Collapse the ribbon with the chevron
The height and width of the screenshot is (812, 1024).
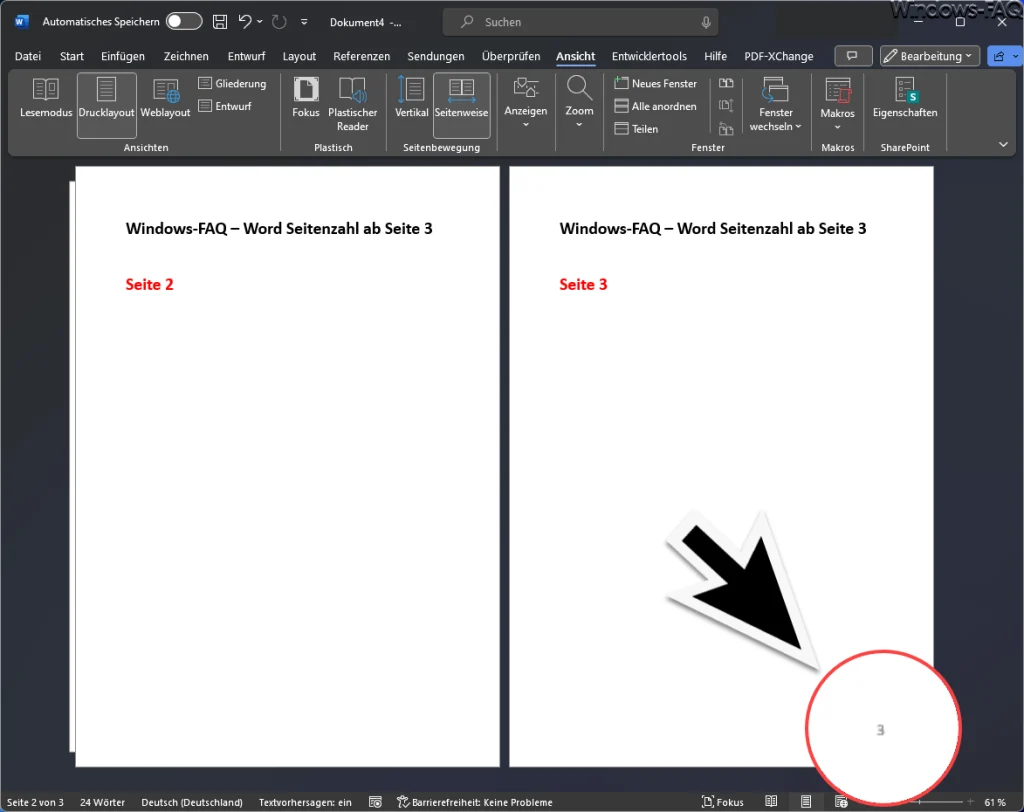pos(1003,144)
